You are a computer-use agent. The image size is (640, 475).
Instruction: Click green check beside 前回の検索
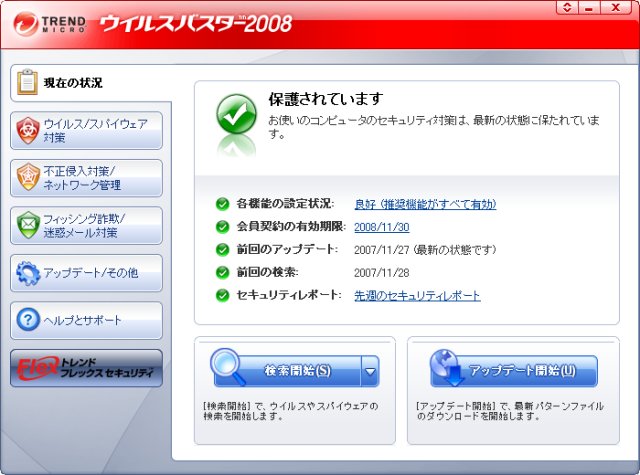[x=222, y=272]
